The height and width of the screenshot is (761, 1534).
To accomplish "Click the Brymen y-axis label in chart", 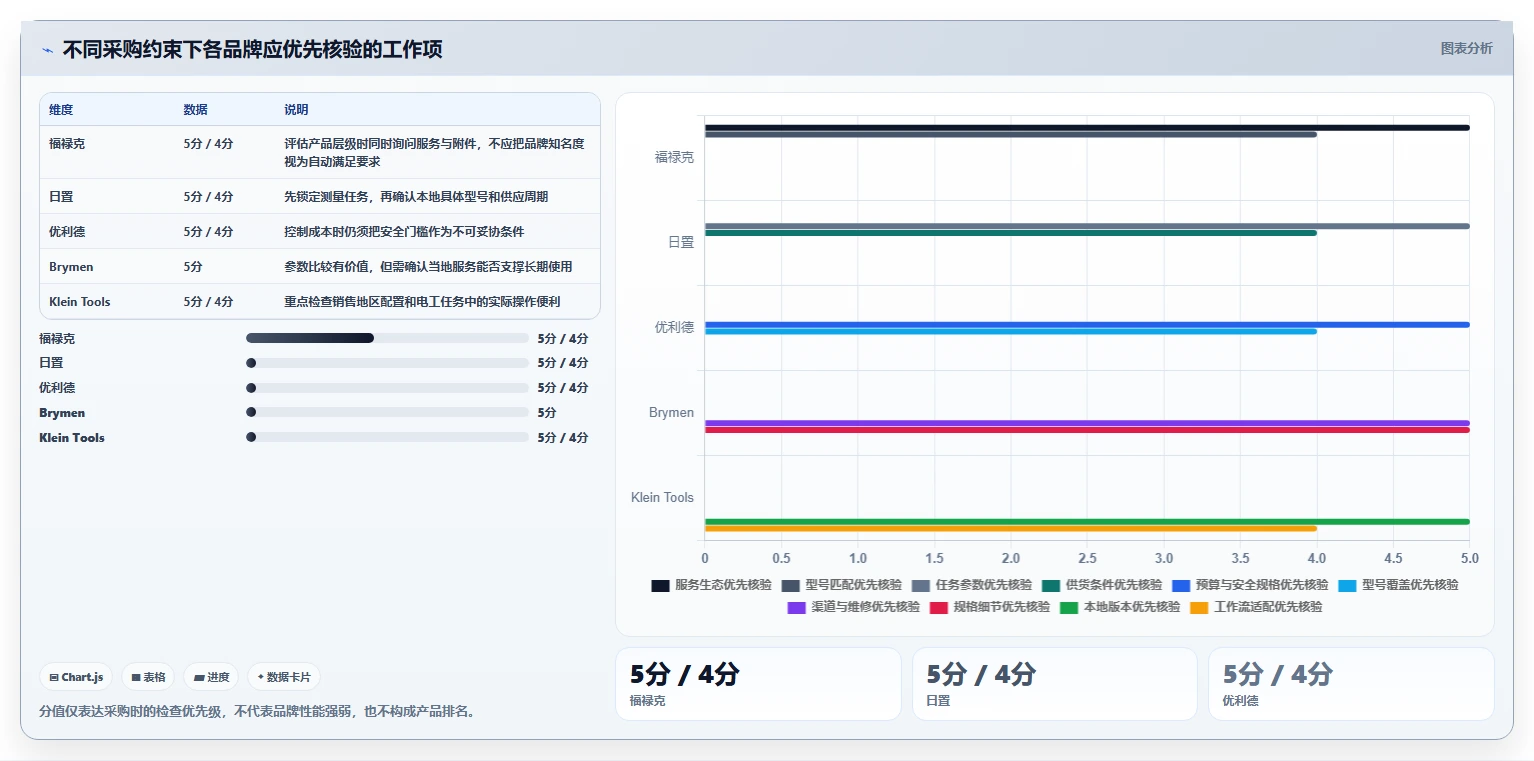I will tap(671, 412).
